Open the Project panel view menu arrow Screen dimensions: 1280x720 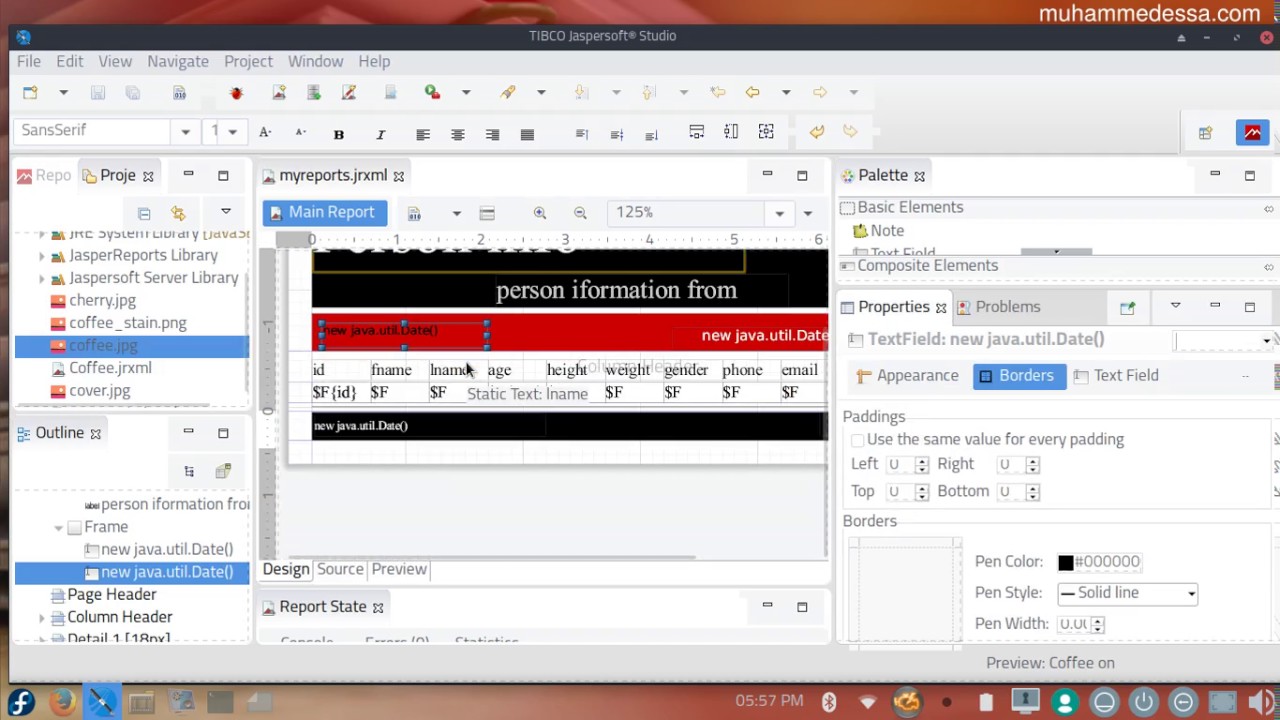226,212
